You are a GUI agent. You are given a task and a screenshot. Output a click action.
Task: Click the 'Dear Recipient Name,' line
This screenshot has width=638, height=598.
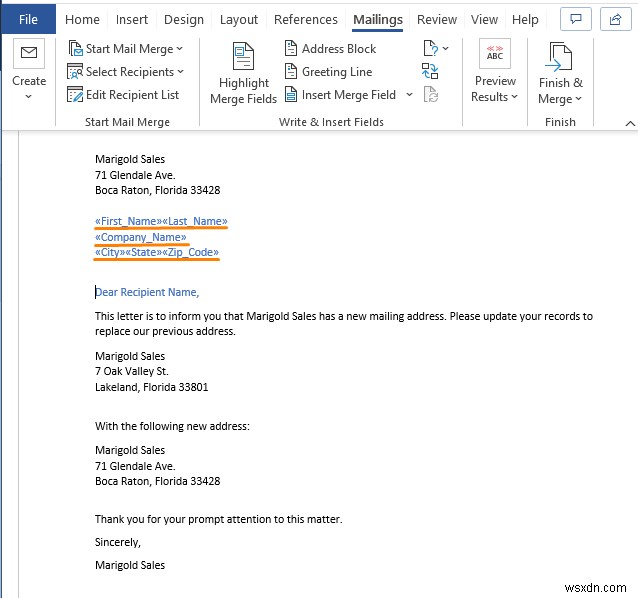tap(147, 292)
